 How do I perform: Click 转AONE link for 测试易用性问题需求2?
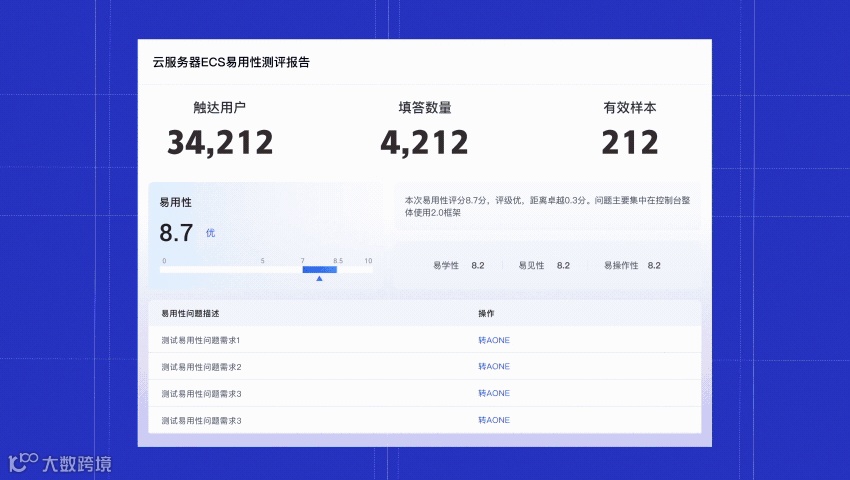pyautogui.click(x=494, y=367)
